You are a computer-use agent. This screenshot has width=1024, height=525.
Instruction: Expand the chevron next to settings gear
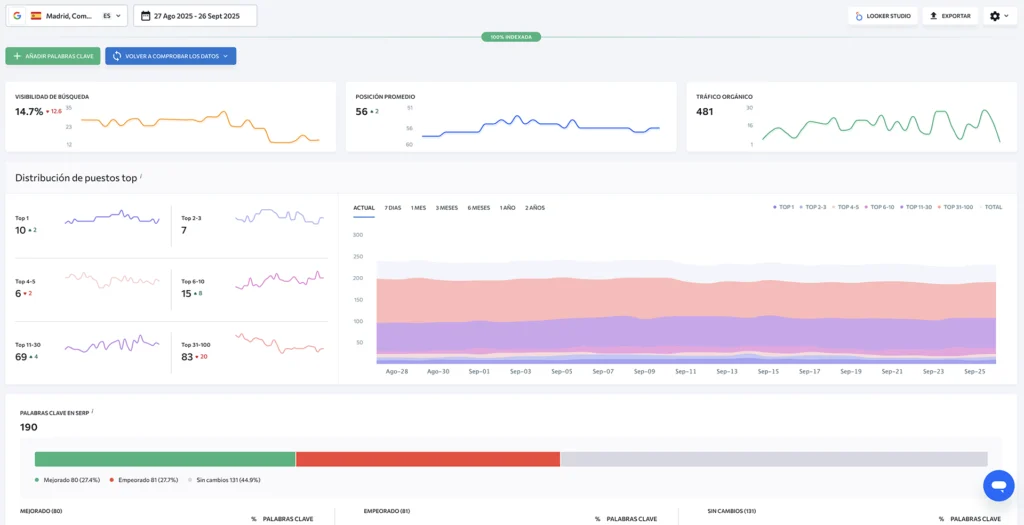(x=1006, y=16)
